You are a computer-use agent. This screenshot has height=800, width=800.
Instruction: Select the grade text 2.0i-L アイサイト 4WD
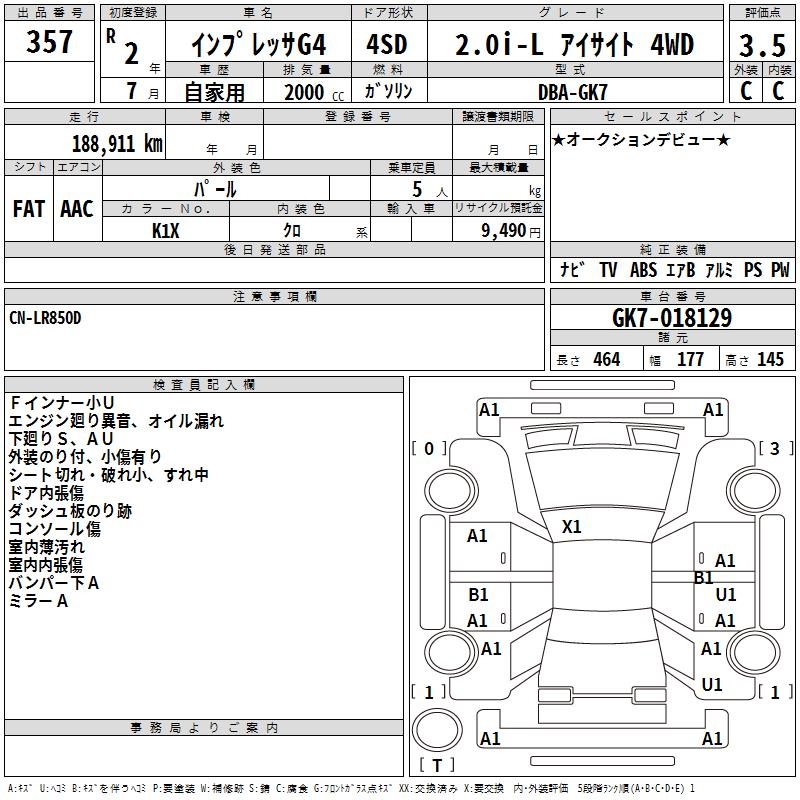tap(574, 44)
